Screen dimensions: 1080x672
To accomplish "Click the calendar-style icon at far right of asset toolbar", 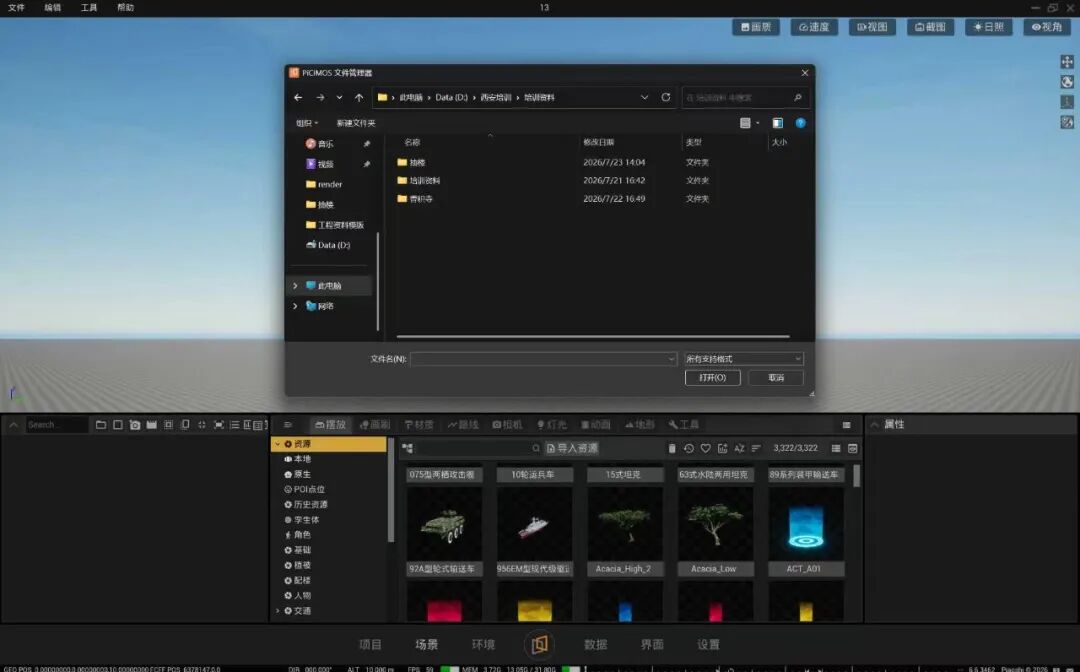I will coord(853,448).
